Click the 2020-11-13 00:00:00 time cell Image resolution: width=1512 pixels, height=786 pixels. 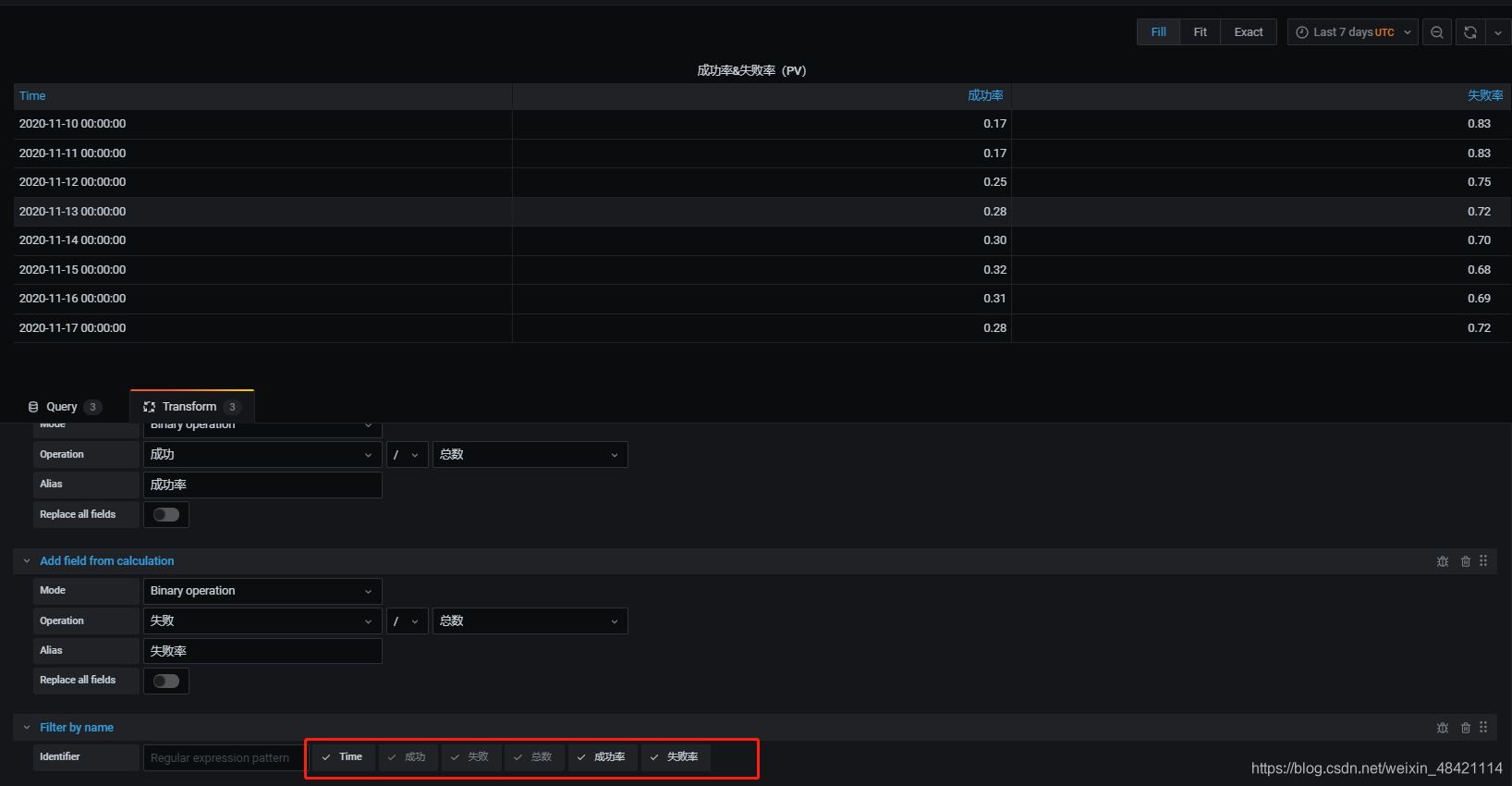(x=262, y=212)
